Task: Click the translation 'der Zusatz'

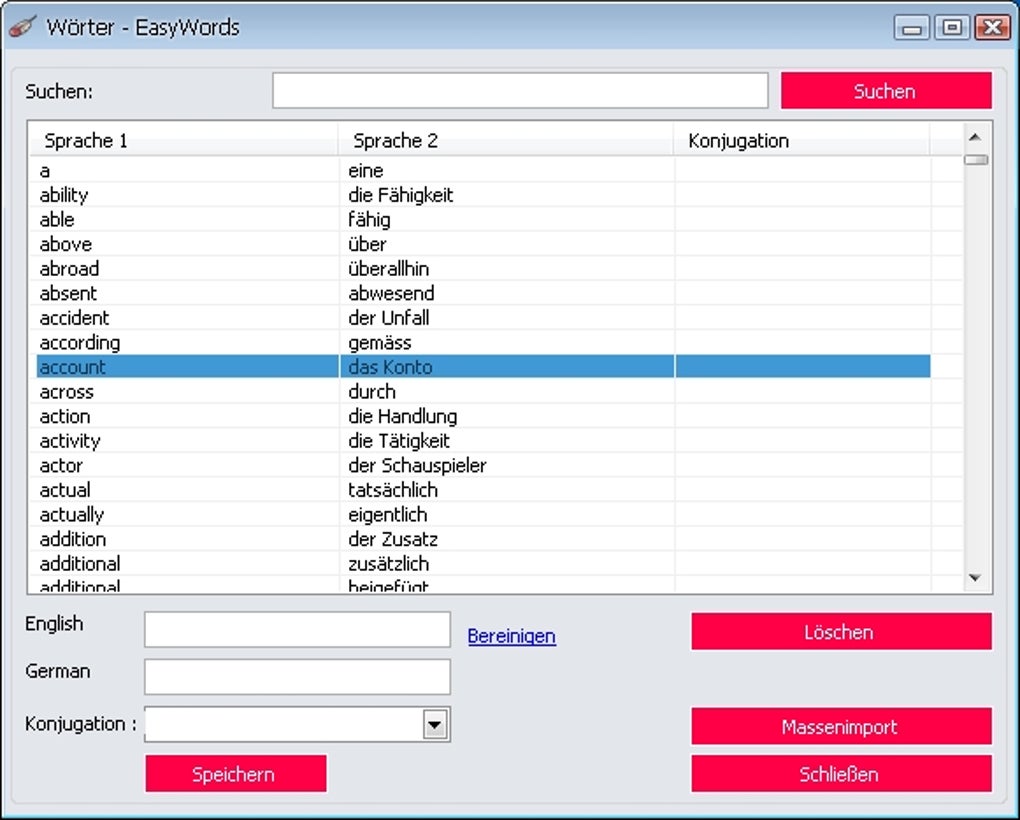Action: coord(393,540)
